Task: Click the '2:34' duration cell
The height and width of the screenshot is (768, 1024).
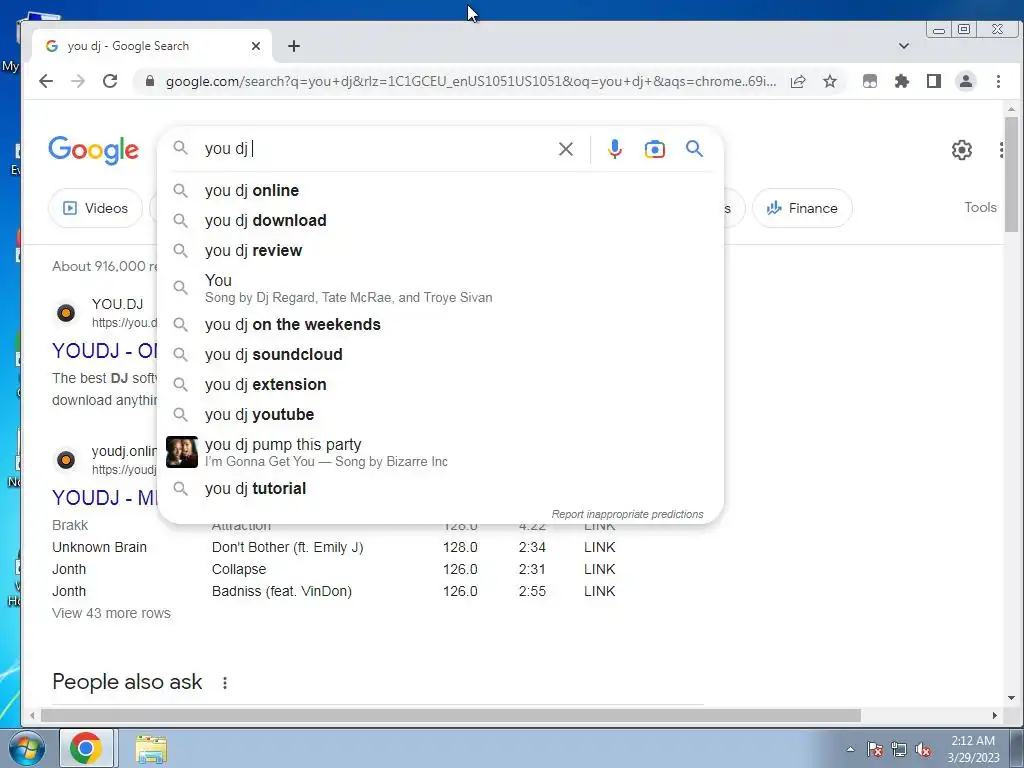Action: 532,547
